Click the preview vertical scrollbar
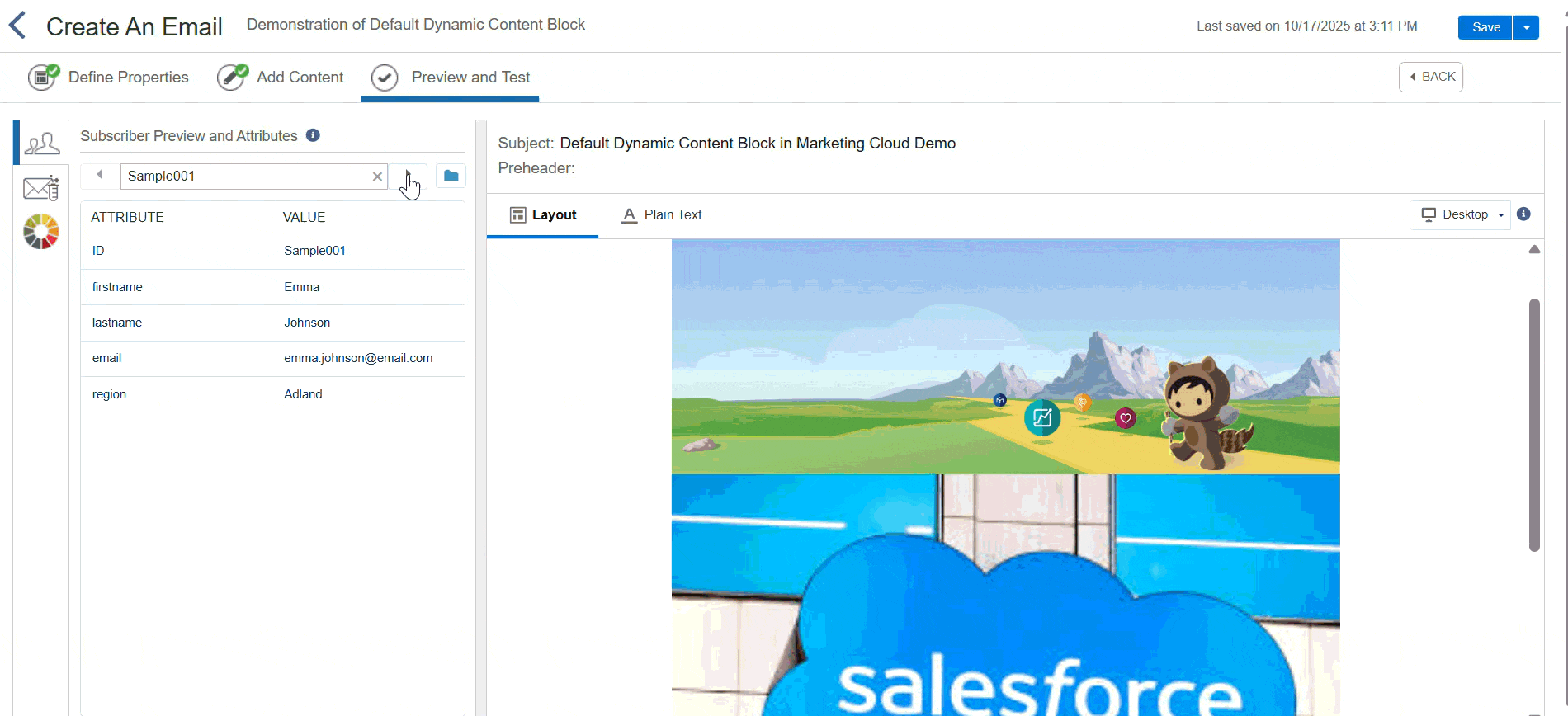The width and height of the screenshot is (1568, 716). coord(1534,425)
